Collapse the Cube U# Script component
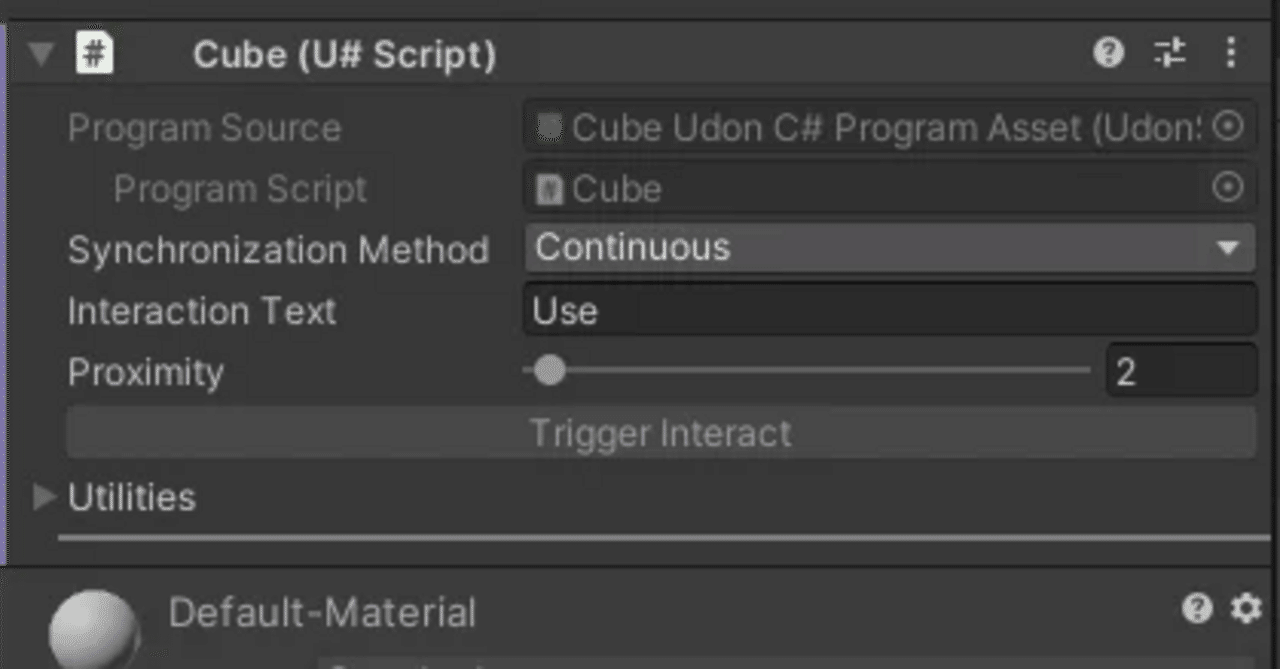1280x669 pixels. coord(41,54)
